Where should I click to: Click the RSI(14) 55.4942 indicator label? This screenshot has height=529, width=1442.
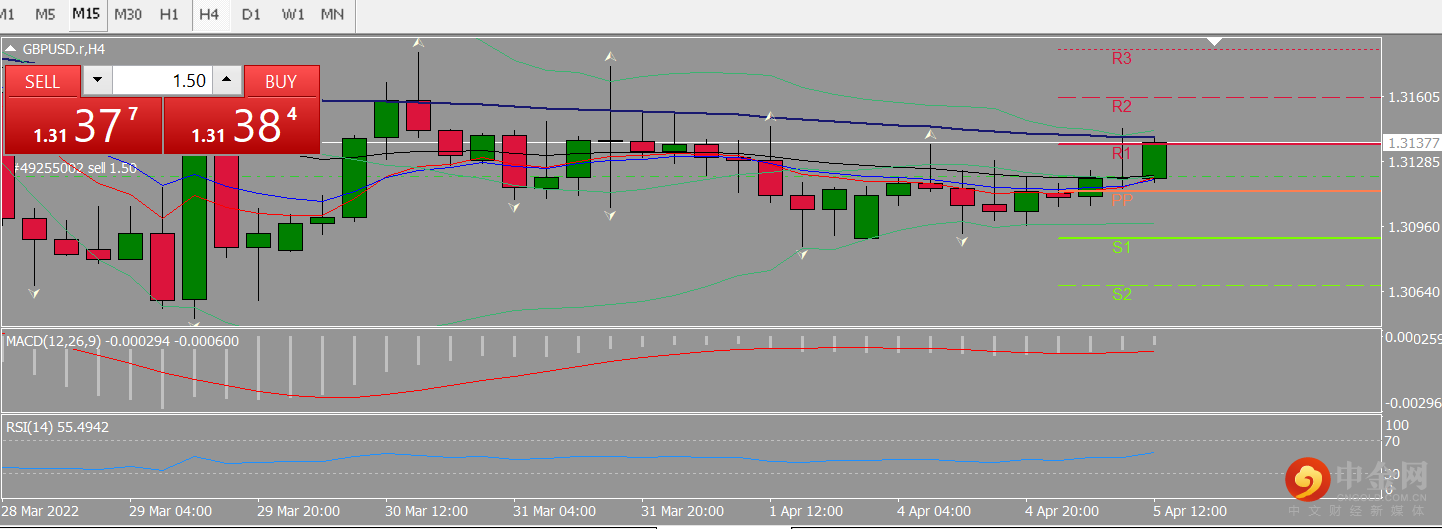click(58, 427)
